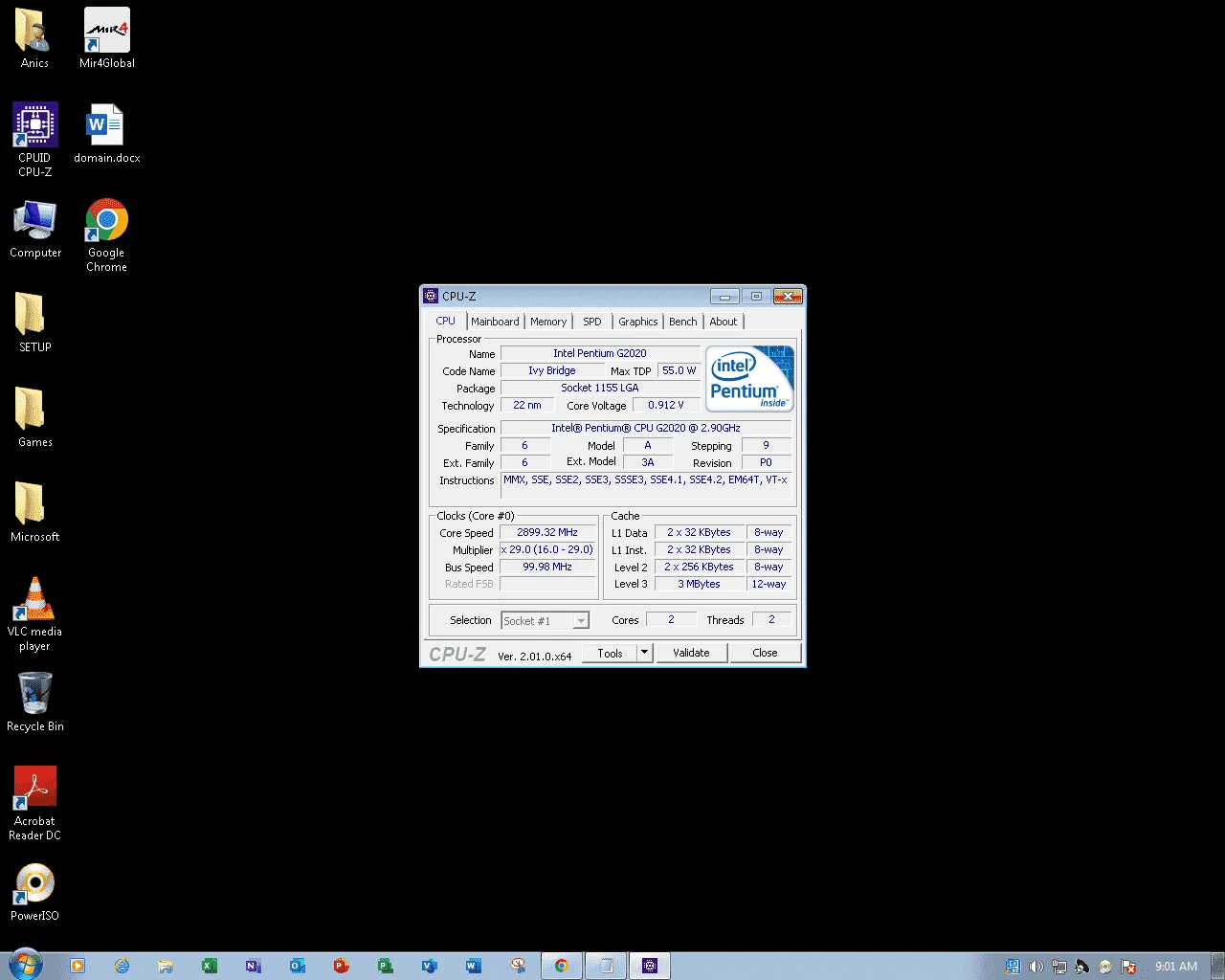Switch to the Bench tab

683,322
